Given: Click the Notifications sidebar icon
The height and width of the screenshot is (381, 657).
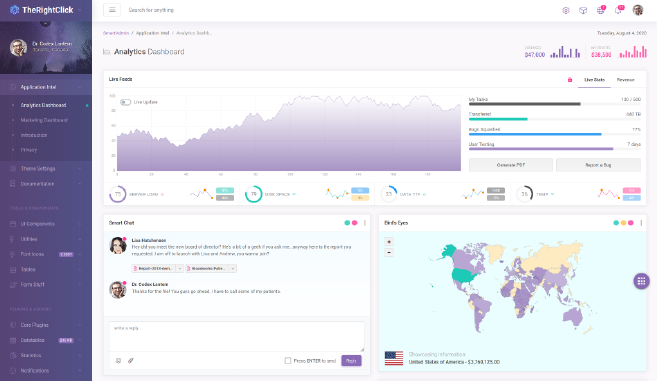Looking at the screenshot, I should (x=13, y=371).
